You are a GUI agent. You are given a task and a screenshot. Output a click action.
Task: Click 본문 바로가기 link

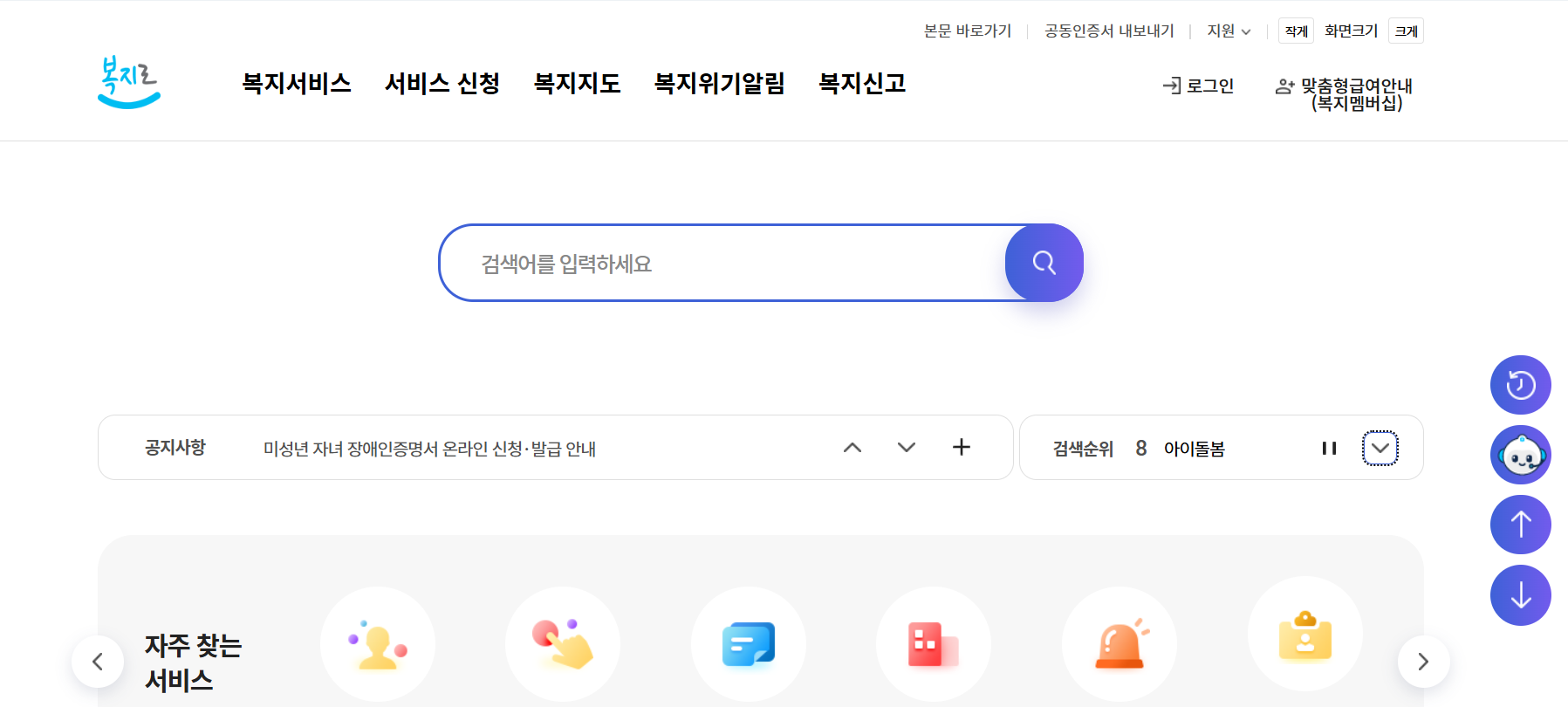968,31
